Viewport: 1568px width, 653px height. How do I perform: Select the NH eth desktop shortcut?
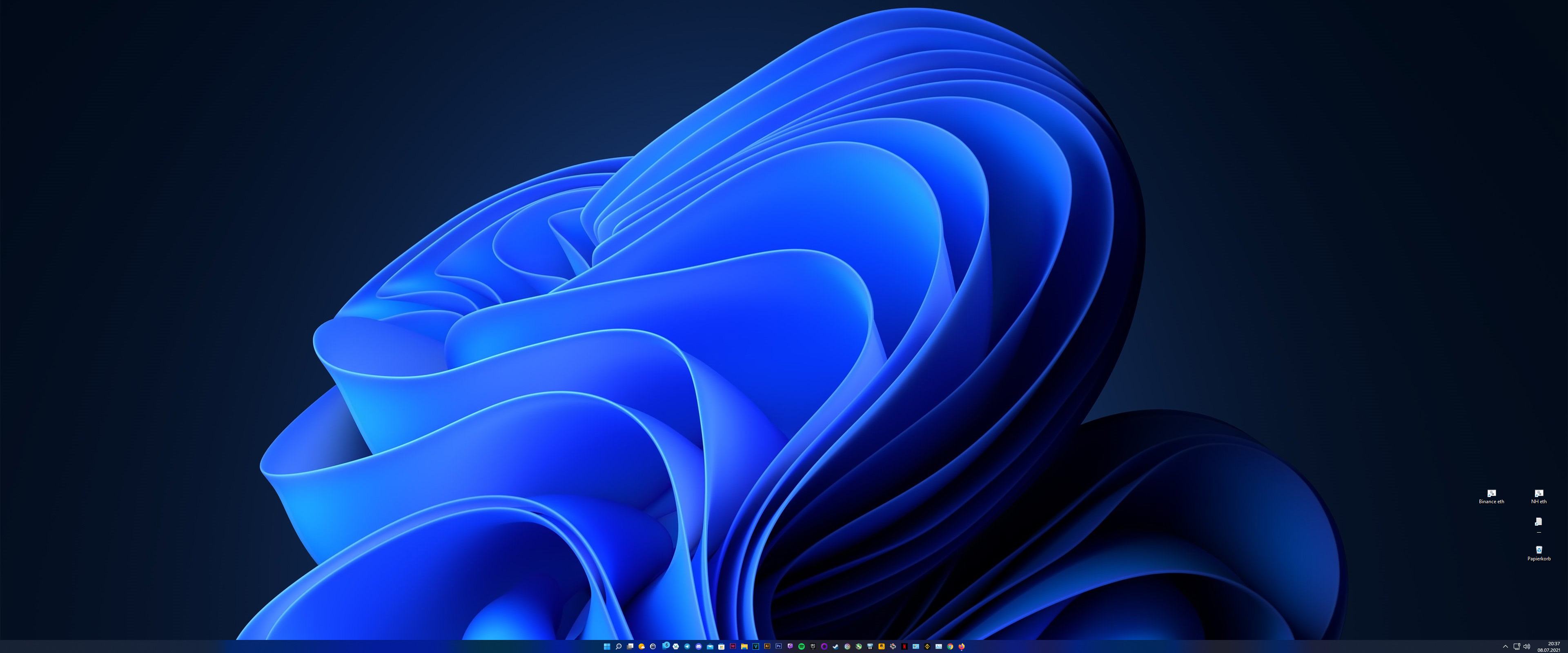click(1539, 497)
